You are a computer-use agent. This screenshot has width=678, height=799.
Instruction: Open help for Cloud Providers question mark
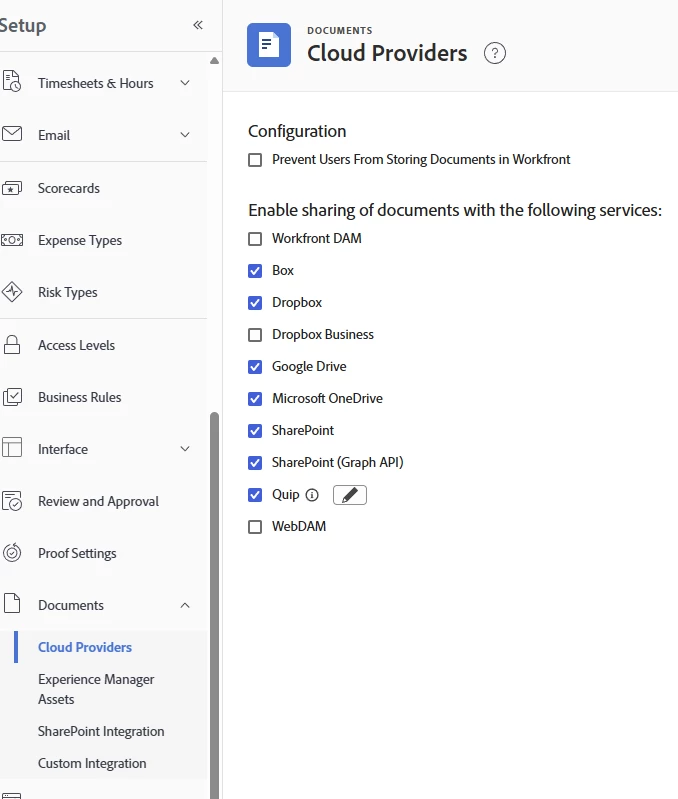point(495,53)
